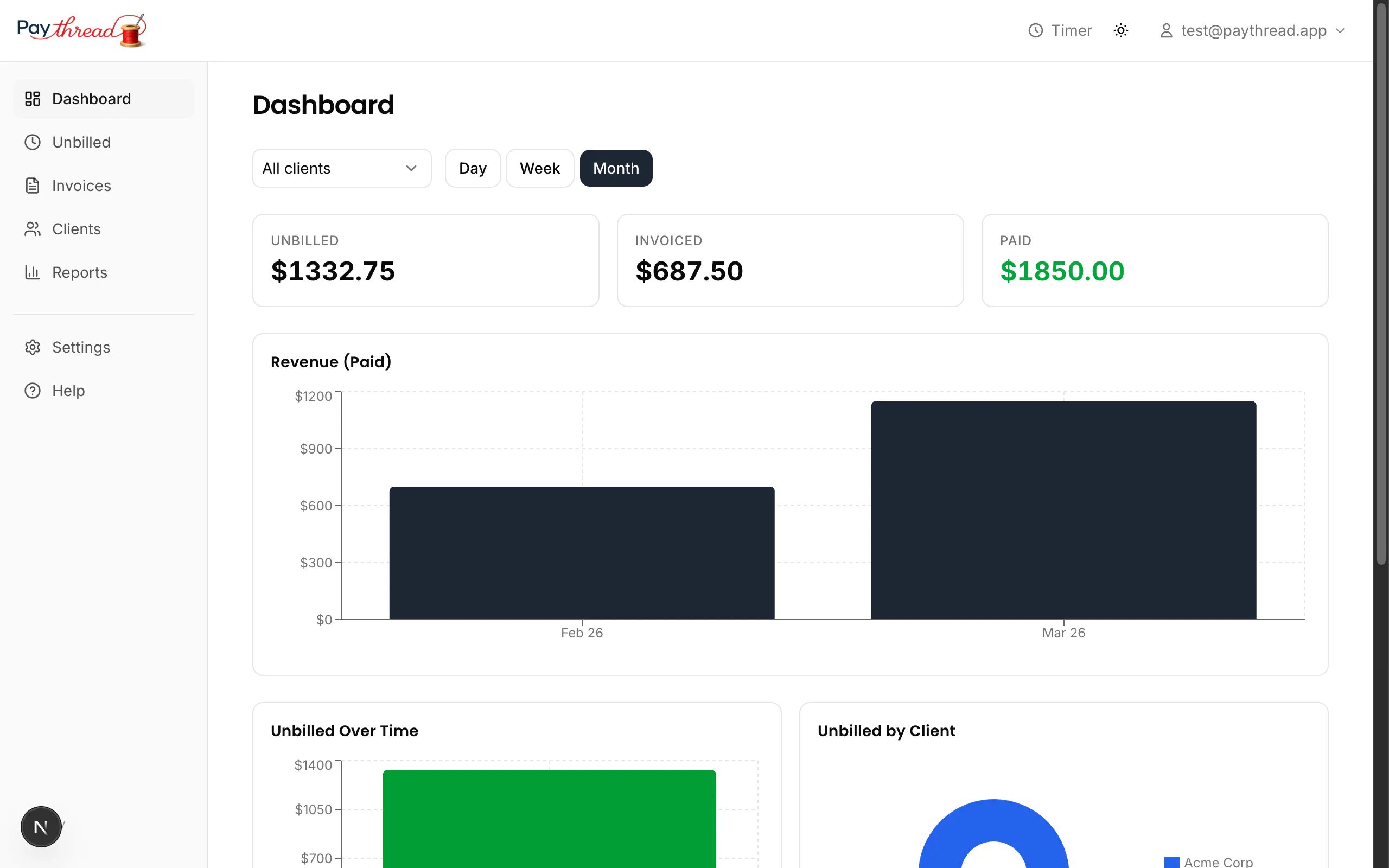This screenshot has width=1389, height=868.
Task: Click the Dashboard grid icon in sidebar
Action: (x=33, y=99)
